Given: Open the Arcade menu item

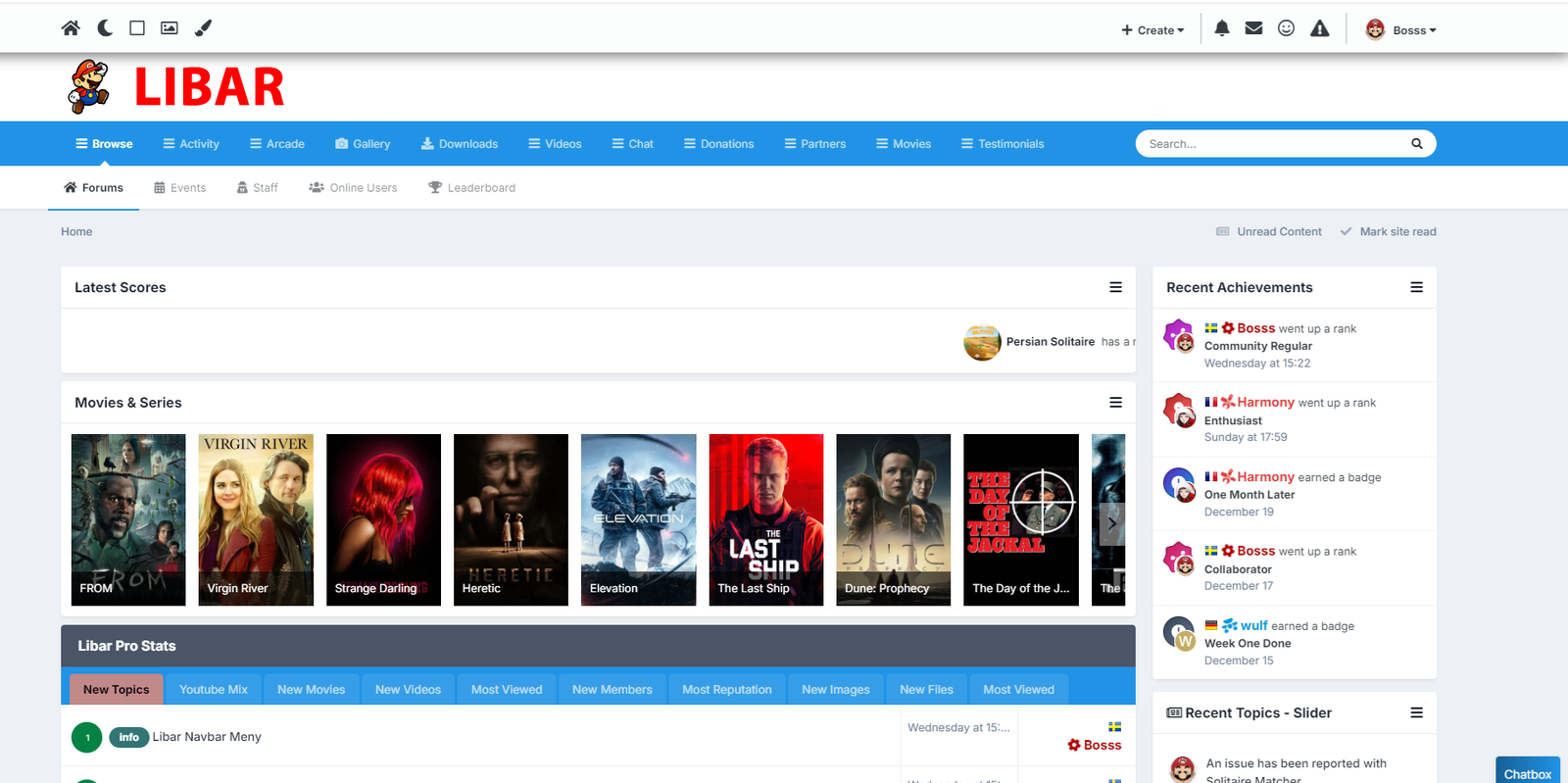Looking at the screenshot, I should [277, 144].
